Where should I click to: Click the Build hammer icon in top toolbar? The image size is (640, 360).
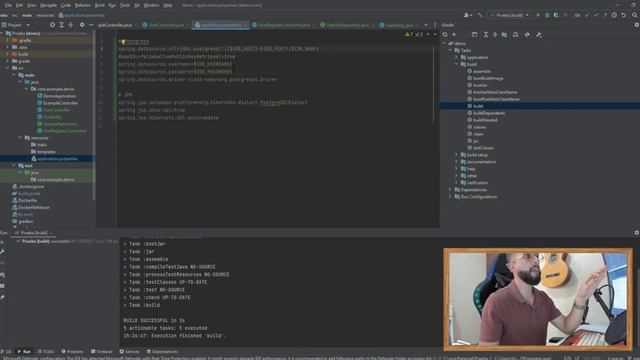(x=480, y=15)
